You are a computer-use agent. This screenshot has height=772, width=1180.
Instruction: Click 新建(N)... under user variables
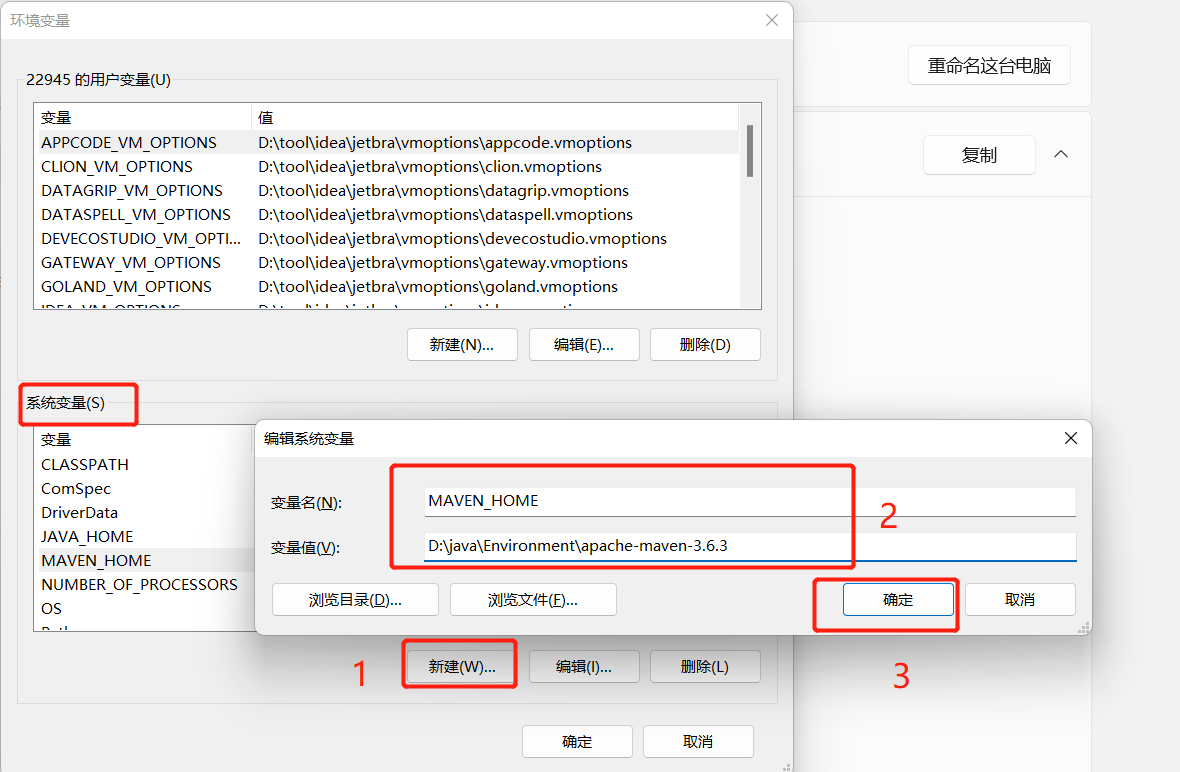462,345
